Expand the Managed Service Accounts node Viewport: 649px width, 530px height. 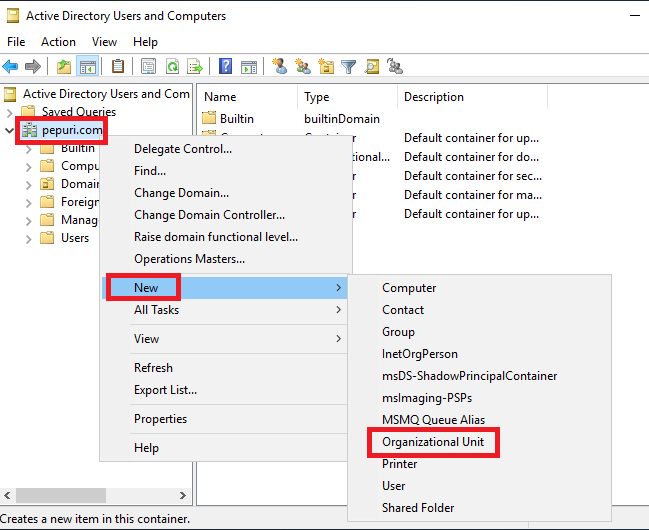point(29,221)
